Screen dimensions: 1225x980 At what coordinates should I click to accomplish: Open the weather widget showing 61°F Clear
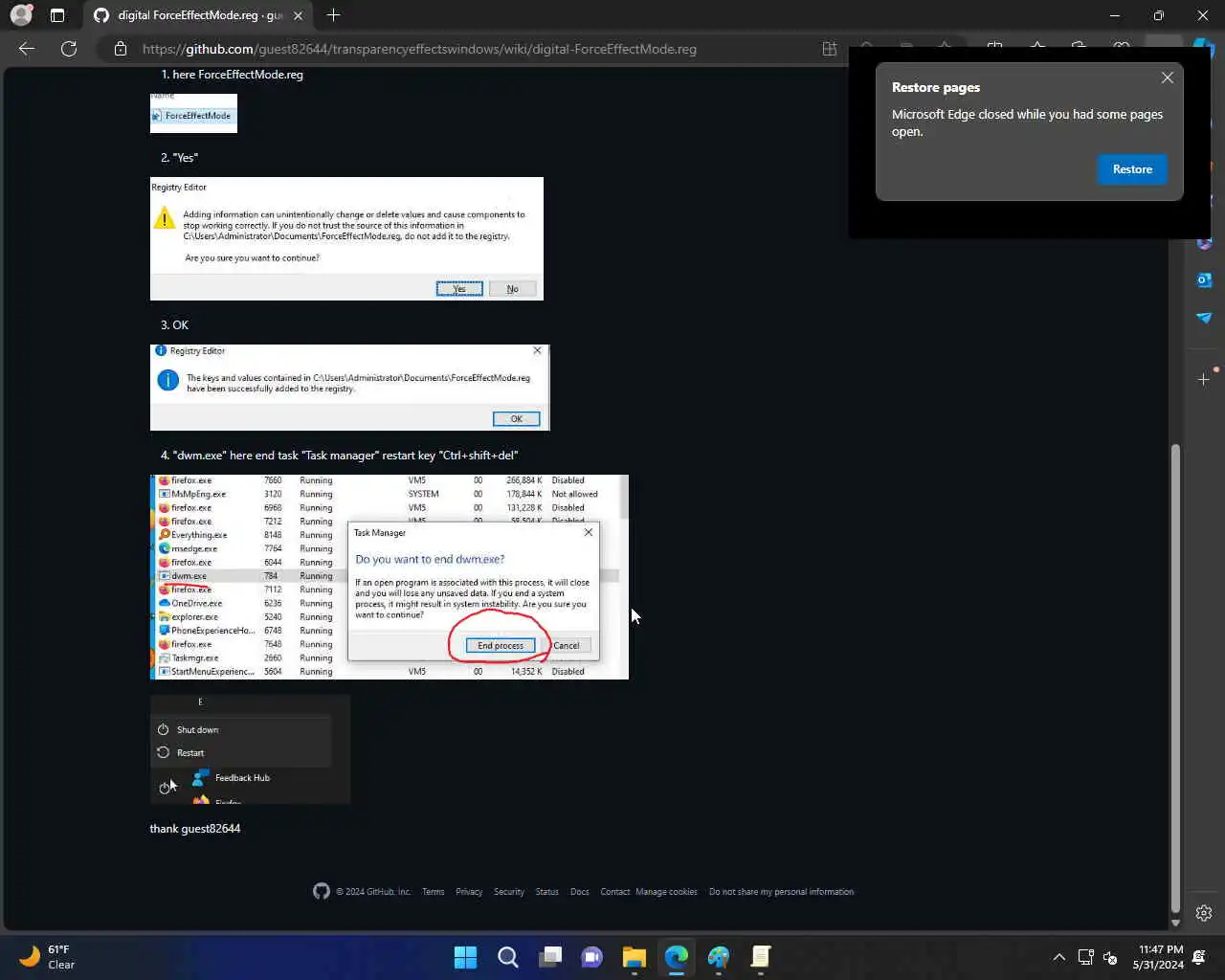pyautogui.click(x=48, y=957)
